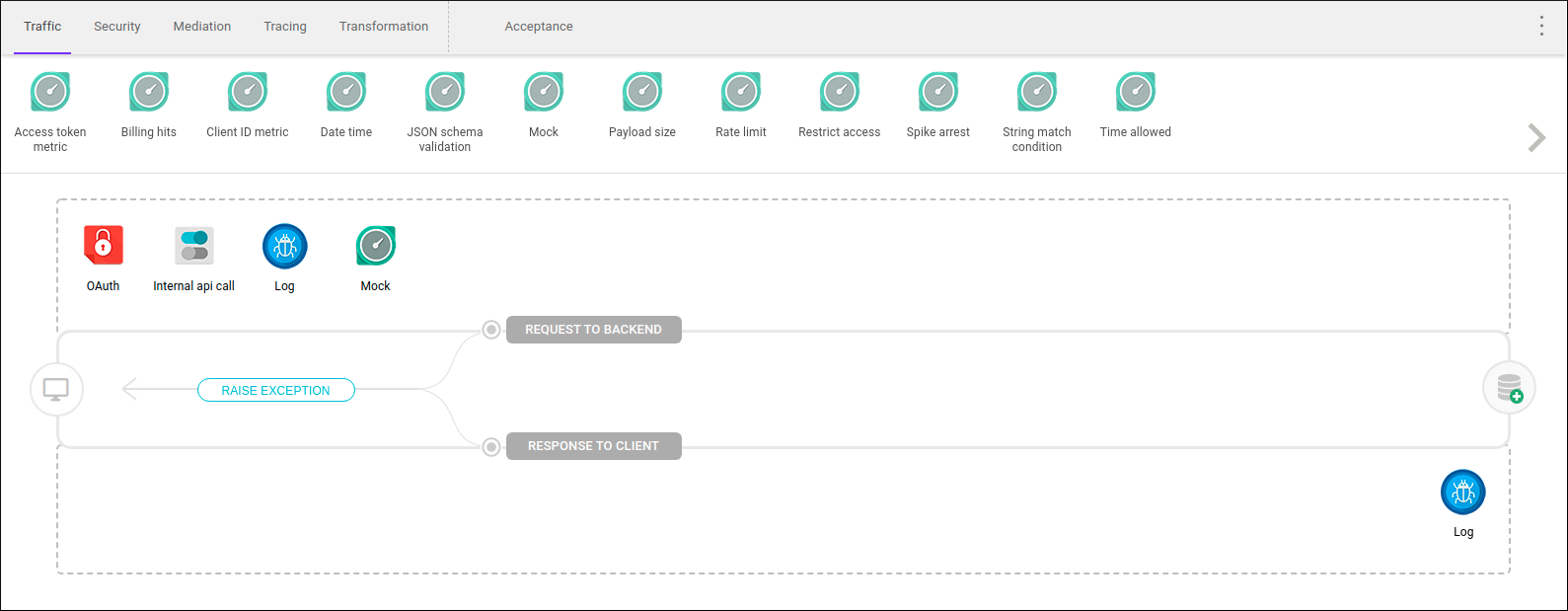Click the Mock interceptor in the top palette
1568x611 pixels.
pyautogui.click(x=544, y=92)
